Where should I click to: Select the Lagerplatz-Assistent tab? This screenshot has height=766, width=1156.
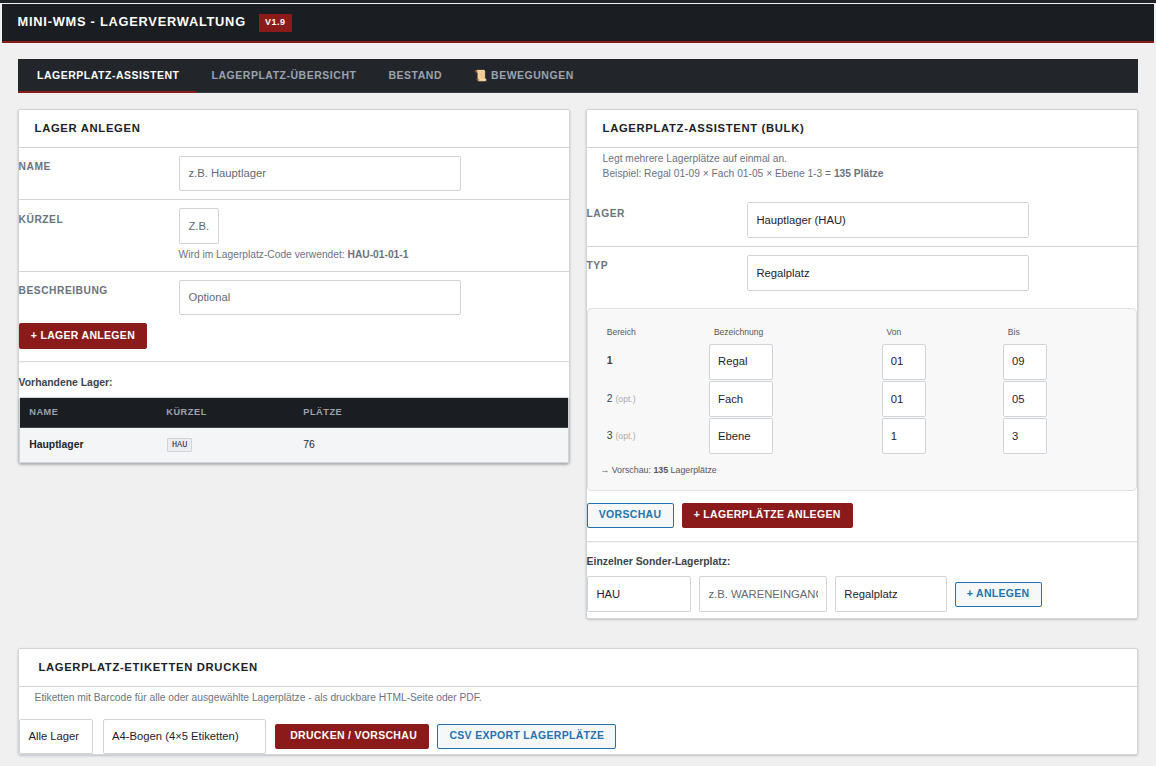[x=107, y=75]
